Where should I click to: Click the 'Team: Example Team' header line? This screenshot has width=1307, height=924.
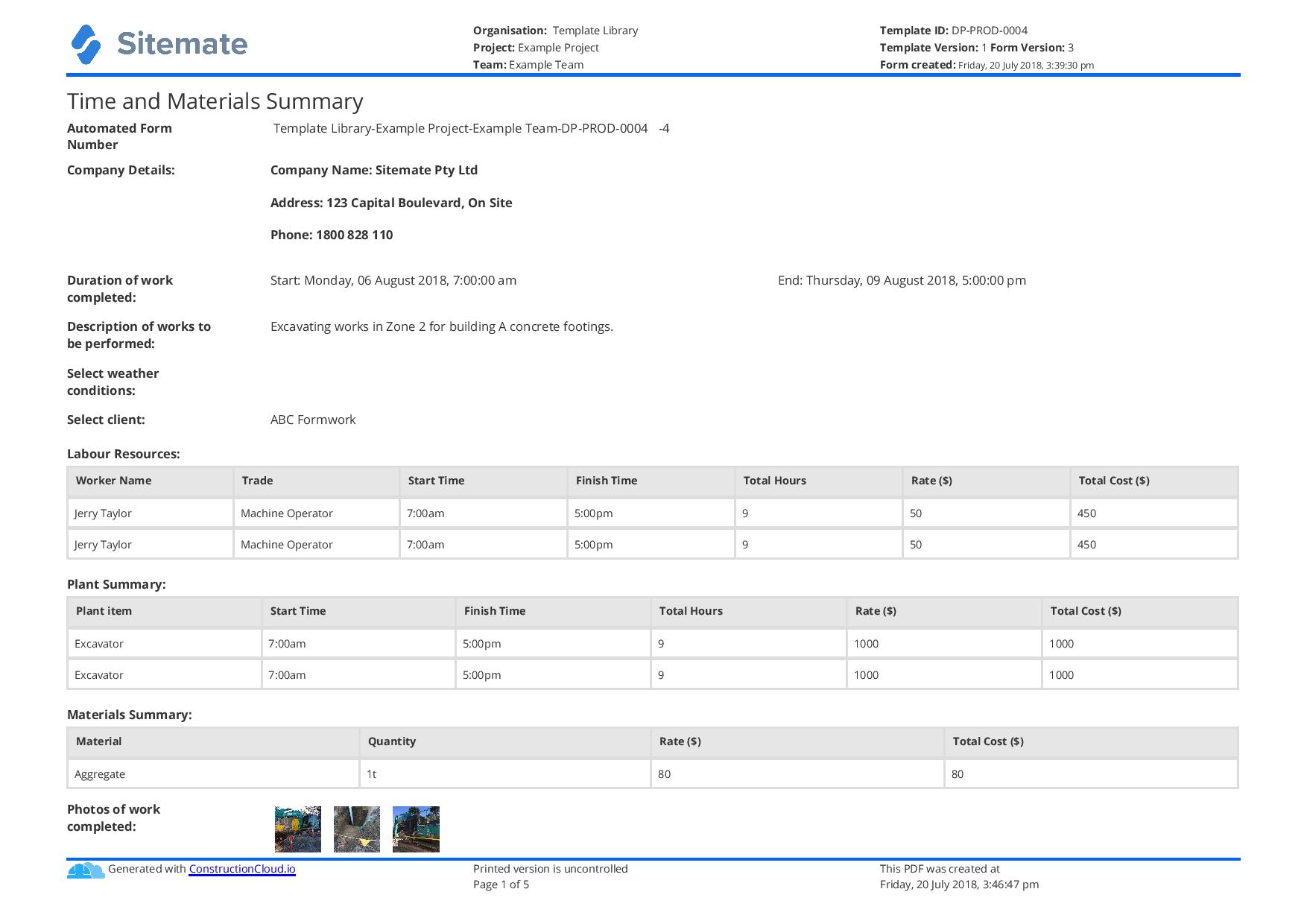coord(528,65)
